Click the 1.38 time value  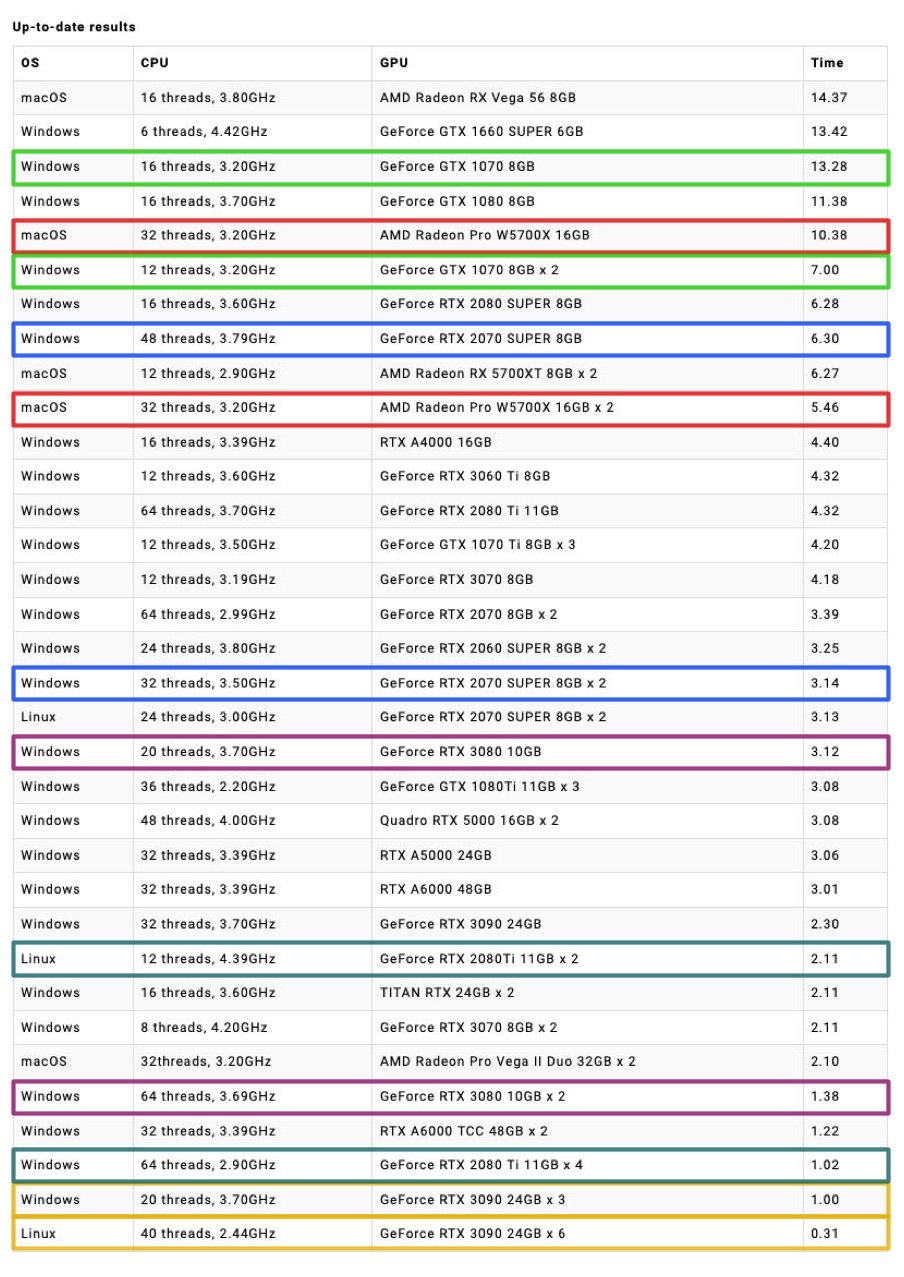825,1097
